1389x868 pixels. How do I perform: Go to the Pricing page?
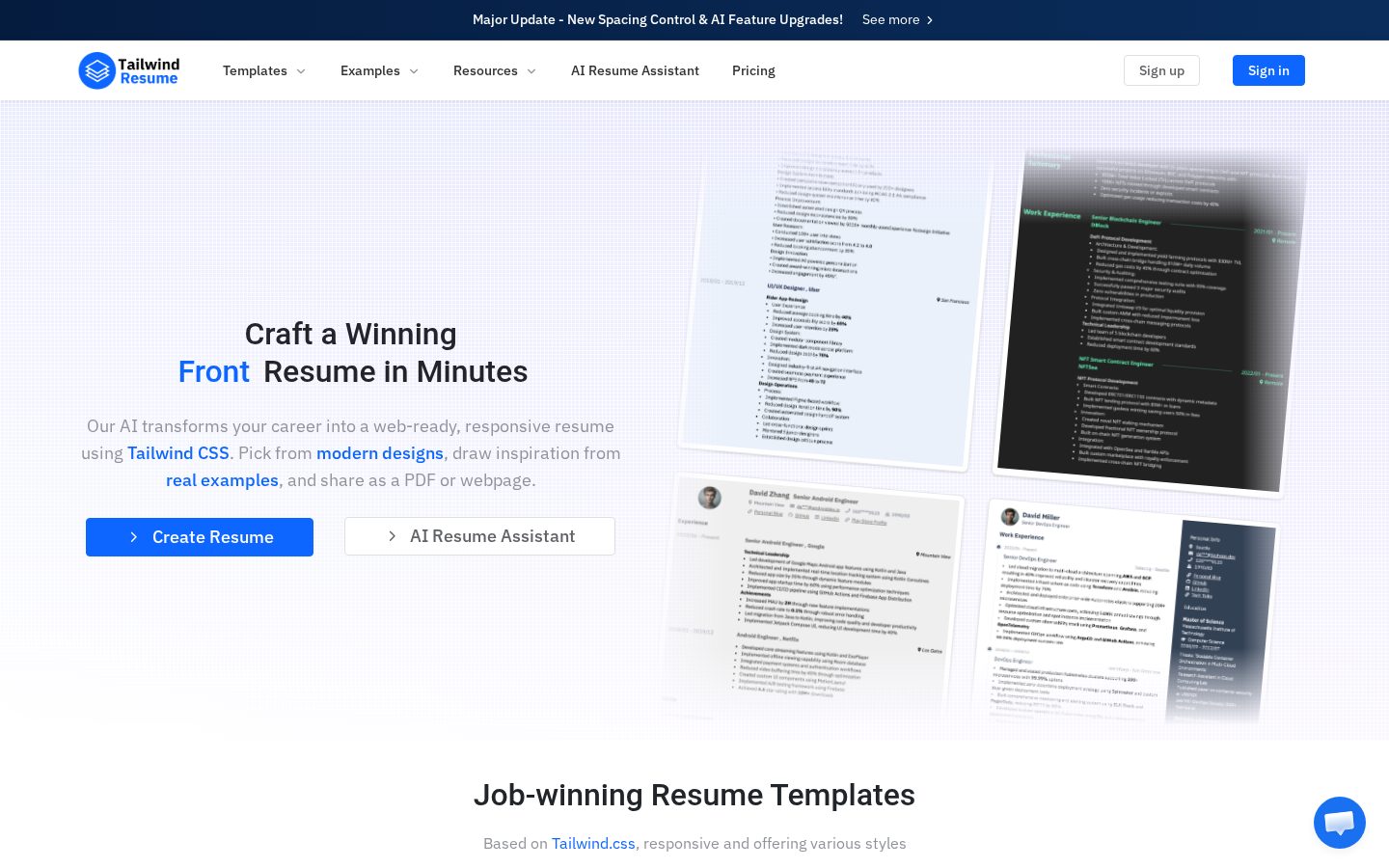pyautogui.click(x=753, y=70)
